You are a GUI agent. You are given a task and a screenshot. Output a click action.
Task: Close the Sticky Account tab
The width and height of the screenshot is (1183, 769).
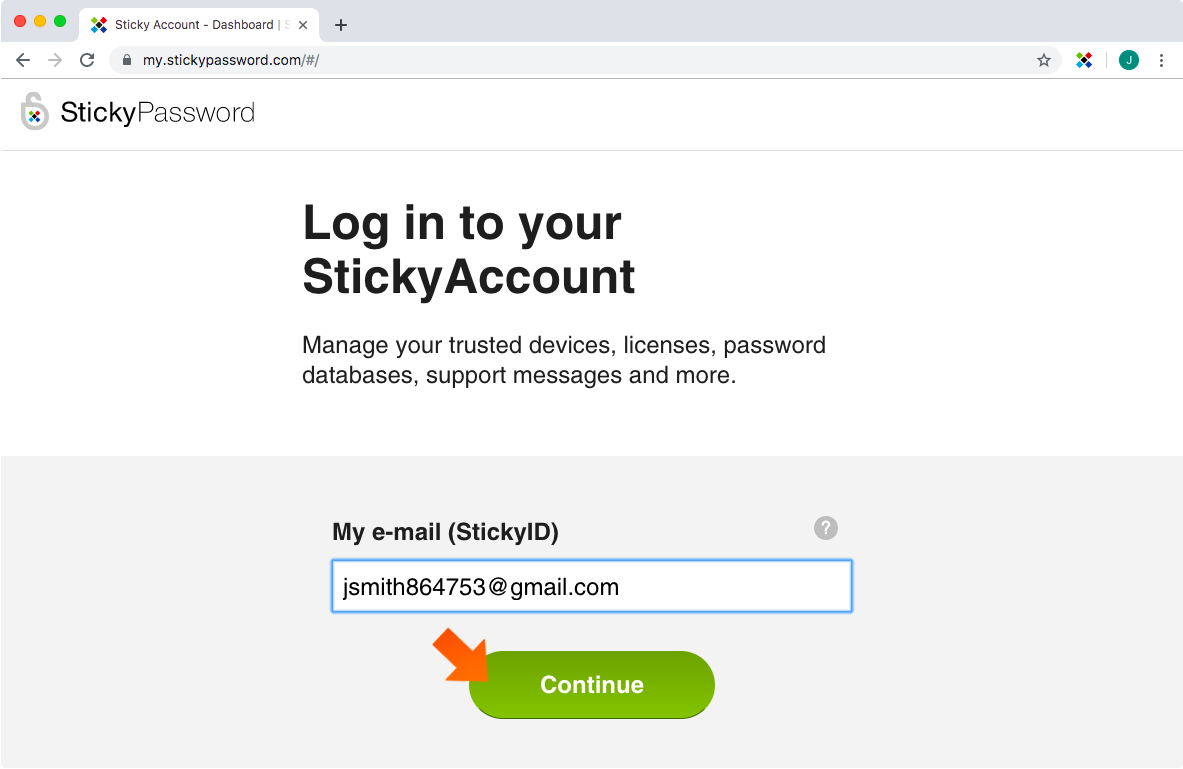(303, 25)
